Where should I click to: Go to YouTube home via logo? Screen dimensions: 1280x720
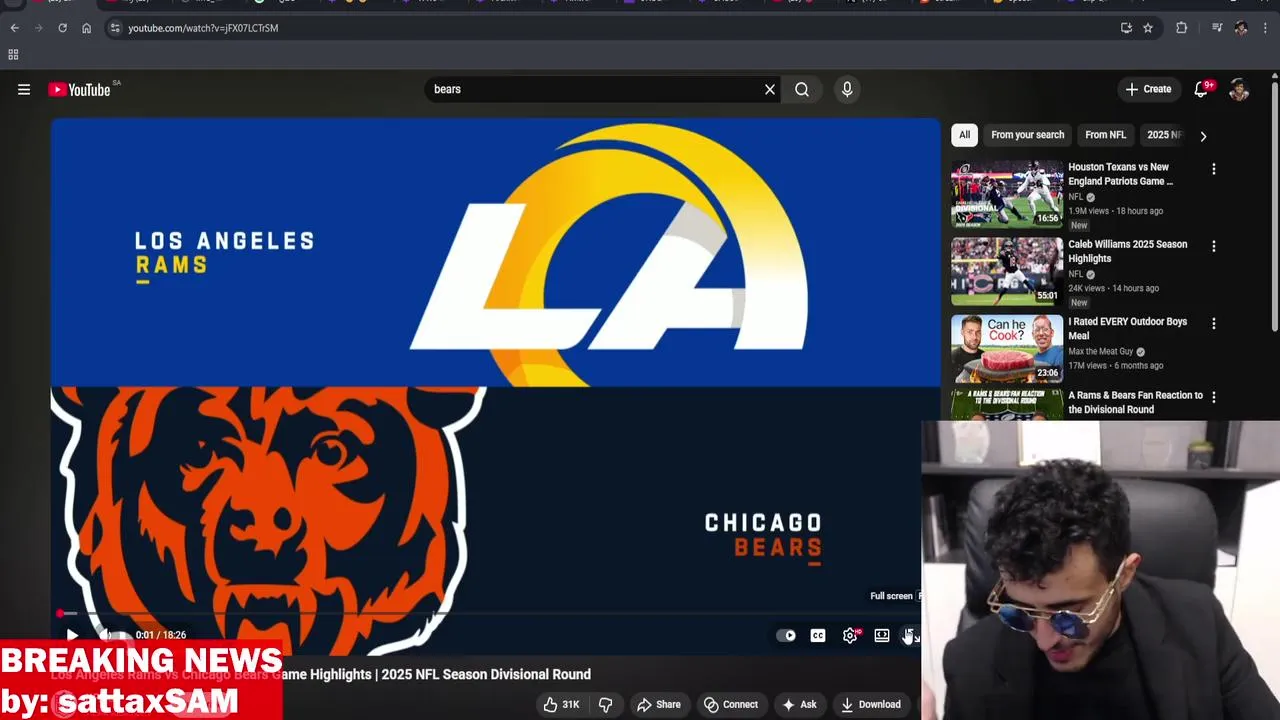coord(80,90)
